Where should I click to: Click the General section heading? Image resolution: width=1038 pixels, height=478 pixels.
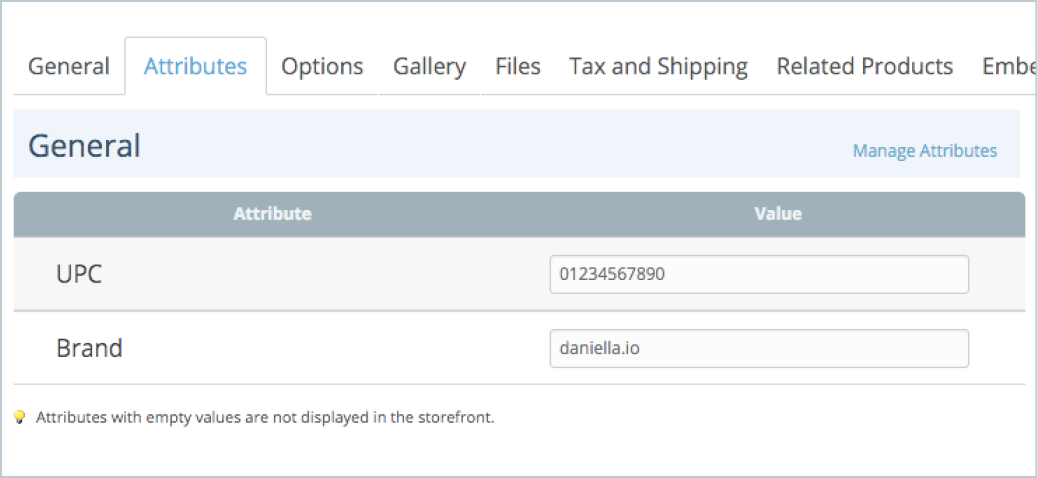click(84, 146)
